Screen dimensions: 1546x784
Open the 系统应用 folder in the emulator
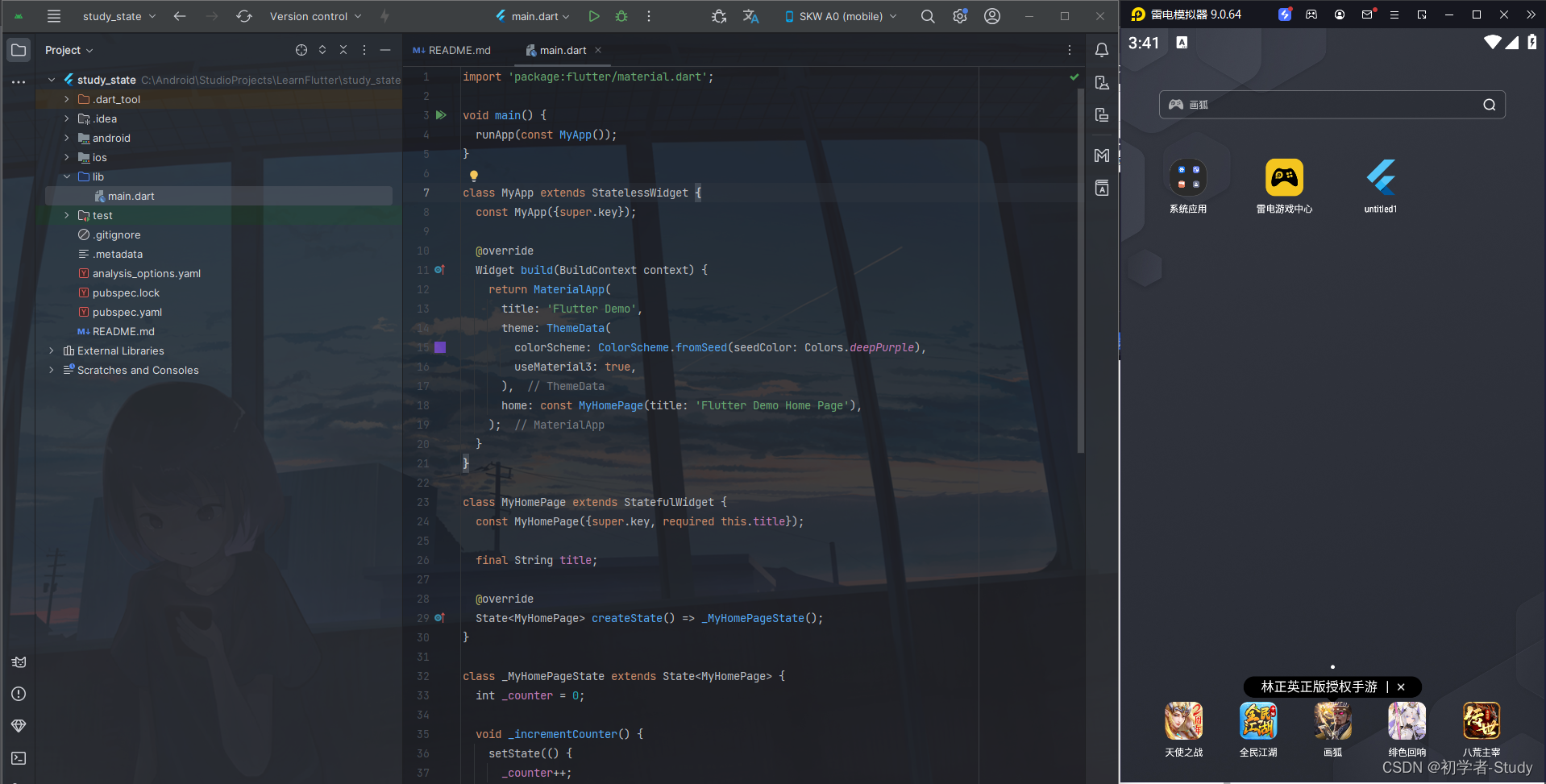click(x=1188, y=186)
